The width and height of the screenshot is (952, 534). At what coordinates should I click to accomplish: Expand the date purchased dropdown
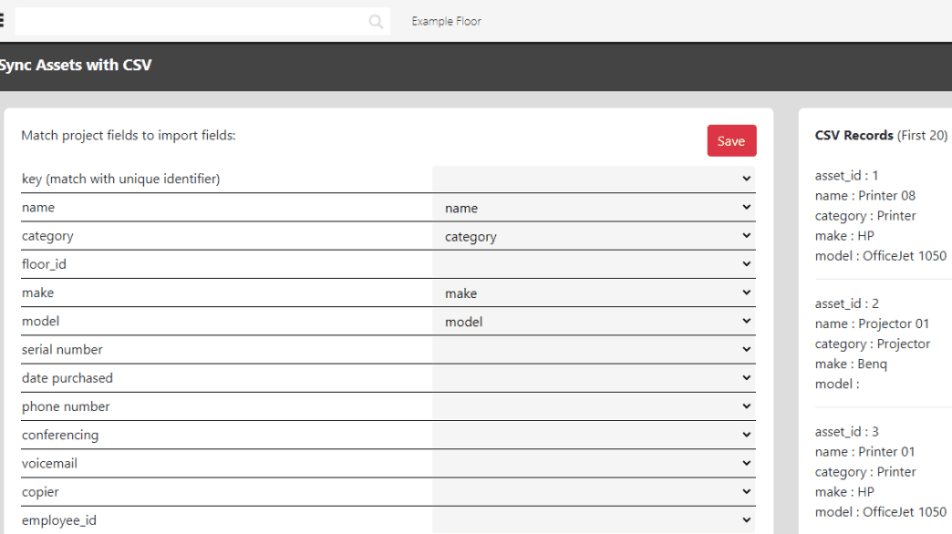tap(594, 379)
